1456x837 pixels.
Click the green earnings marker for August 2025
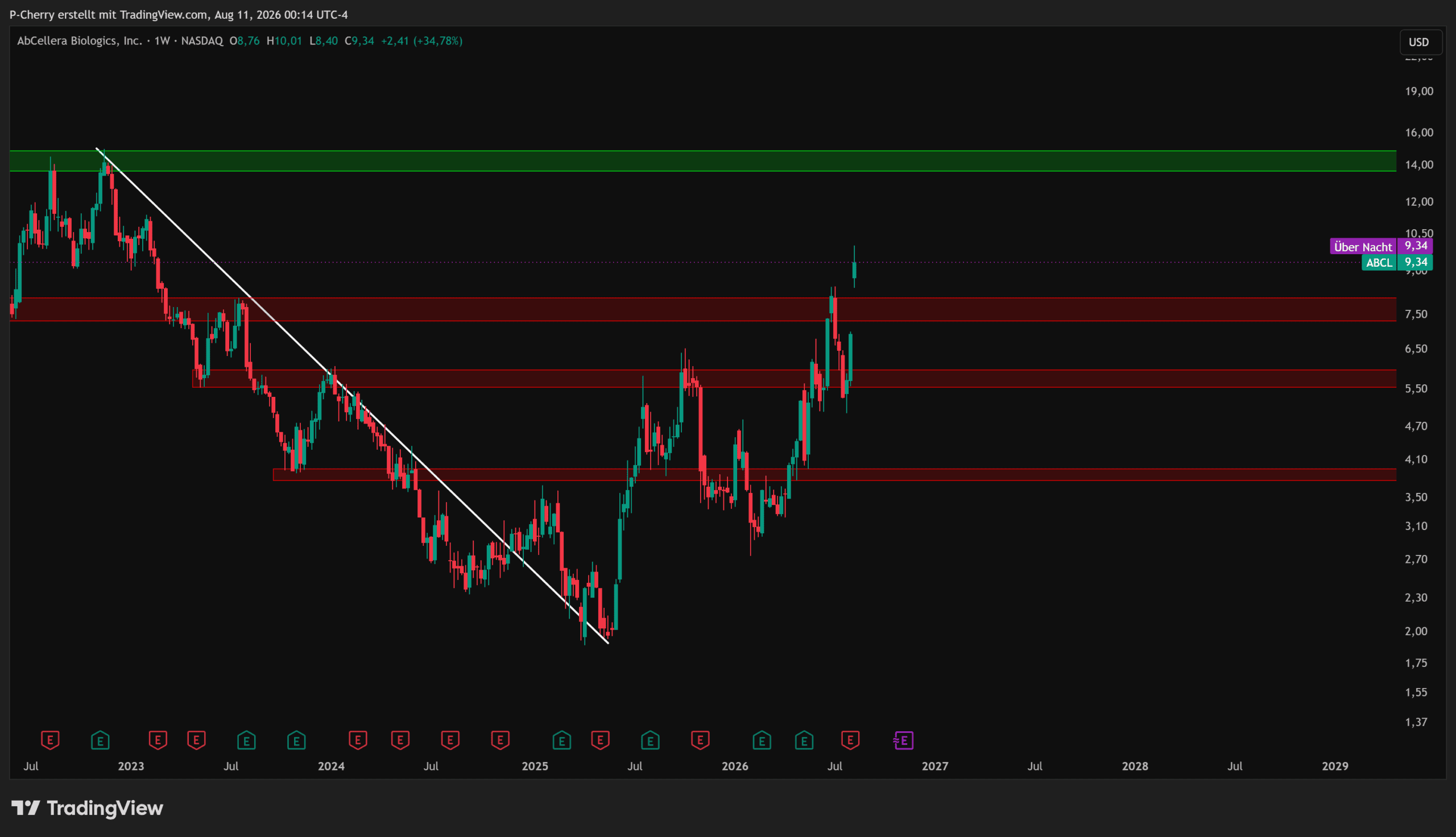(650, 740)
